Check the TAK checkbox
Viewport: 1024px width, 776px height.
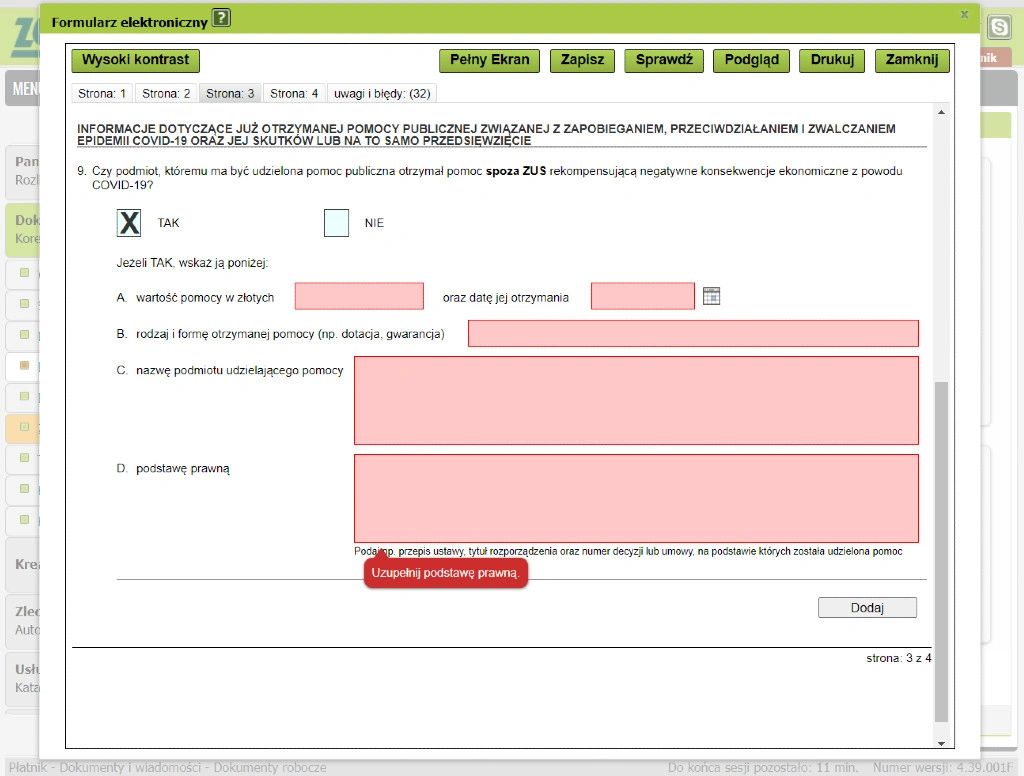tap(129, 223)
